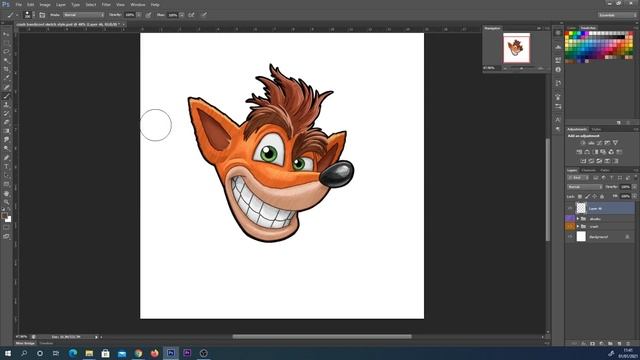Select the Lasso tool
The height and width of the screenshot is (360, 640).
6,51
